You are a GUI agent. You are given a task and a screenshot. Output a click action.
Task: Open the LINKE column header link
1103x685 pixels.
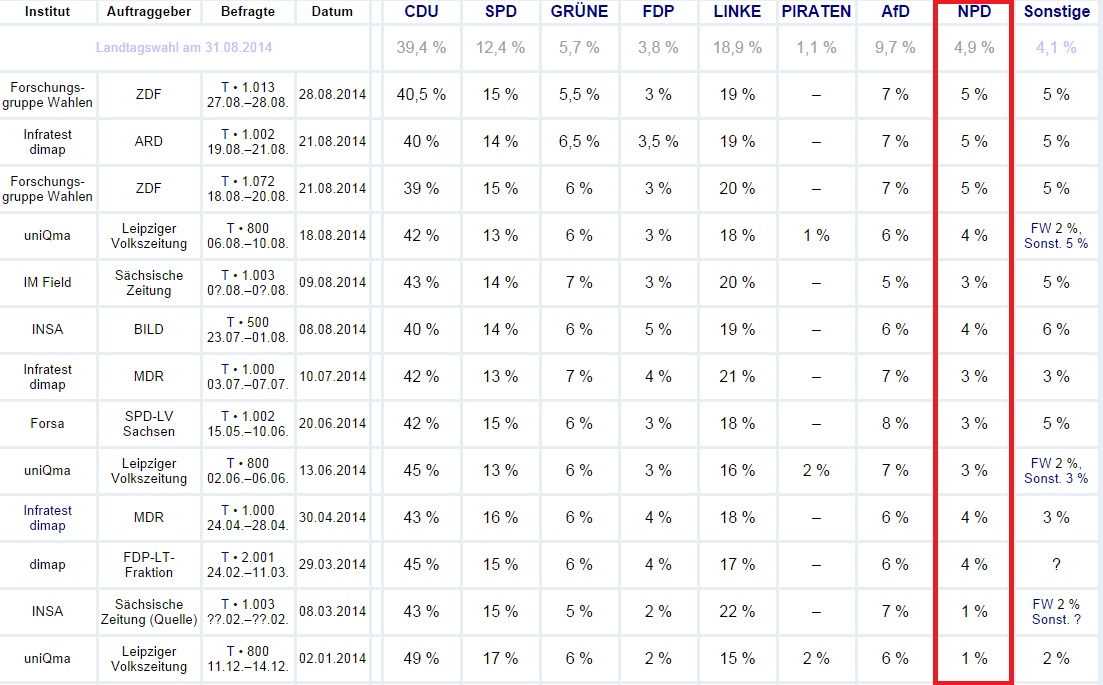pyautogui.click(x=737, y=12)
